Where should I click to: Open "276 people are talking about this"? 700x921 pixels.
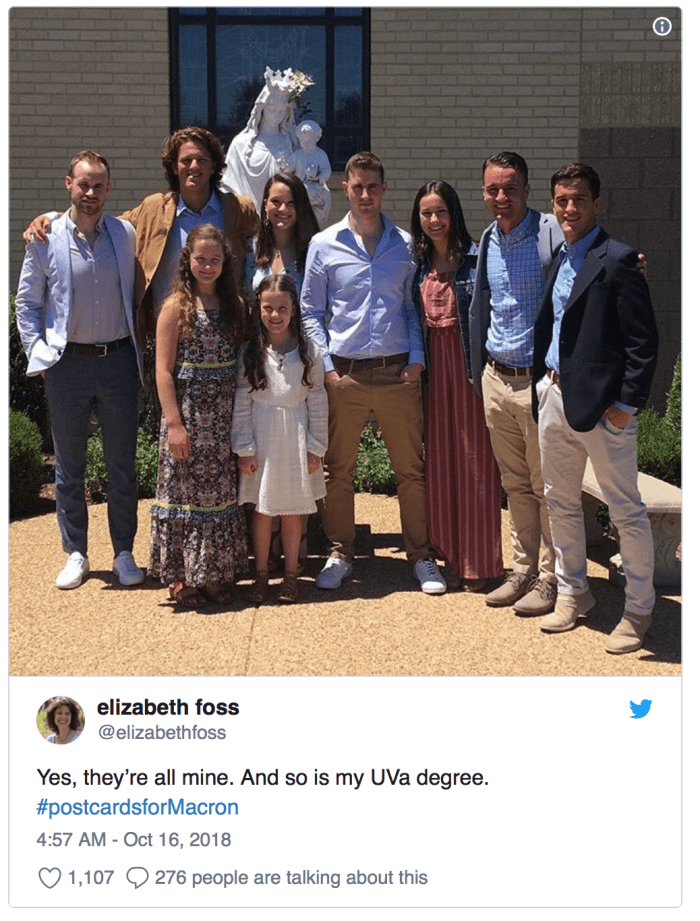[x=291, y=878]
